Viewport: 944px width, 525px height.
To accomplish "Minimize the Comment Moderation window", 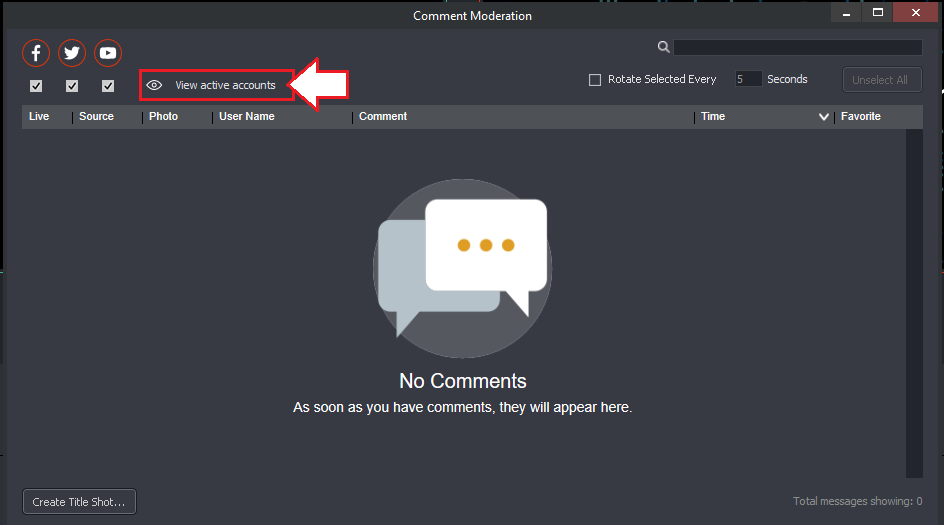I will (x=846, y=13).
